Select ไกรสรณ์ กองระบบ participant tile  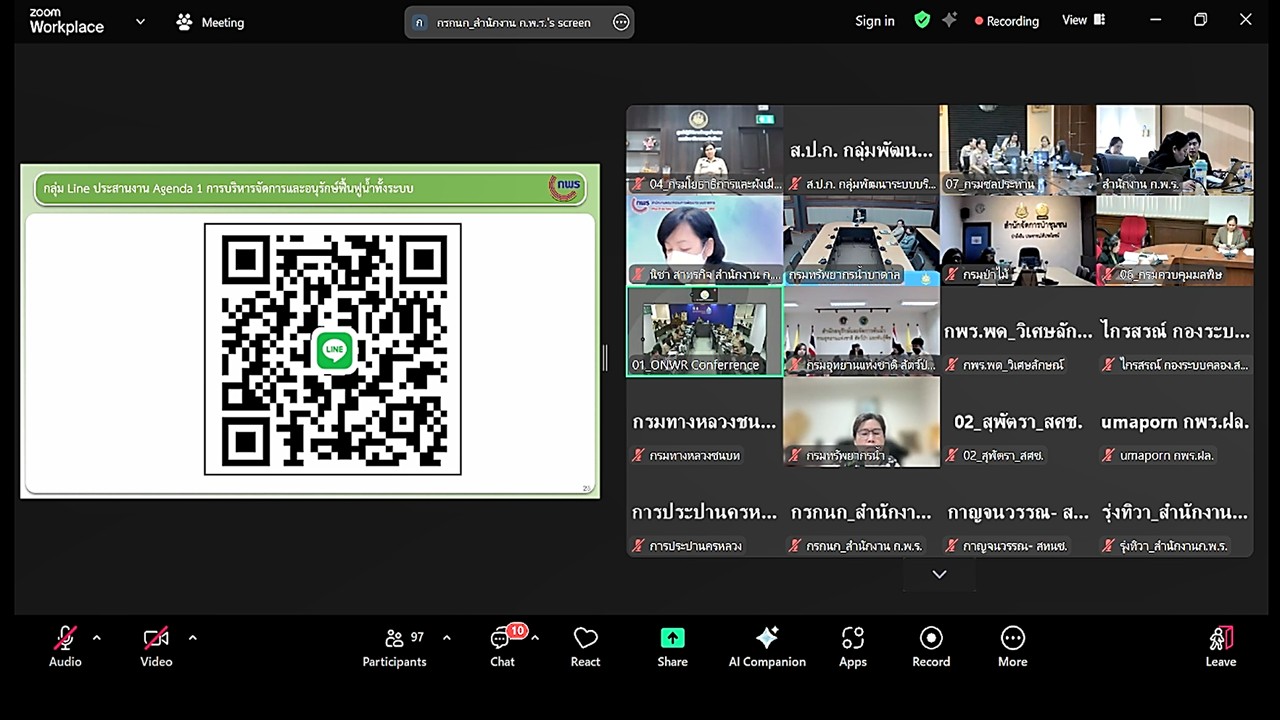click(x=1175, y=331)
